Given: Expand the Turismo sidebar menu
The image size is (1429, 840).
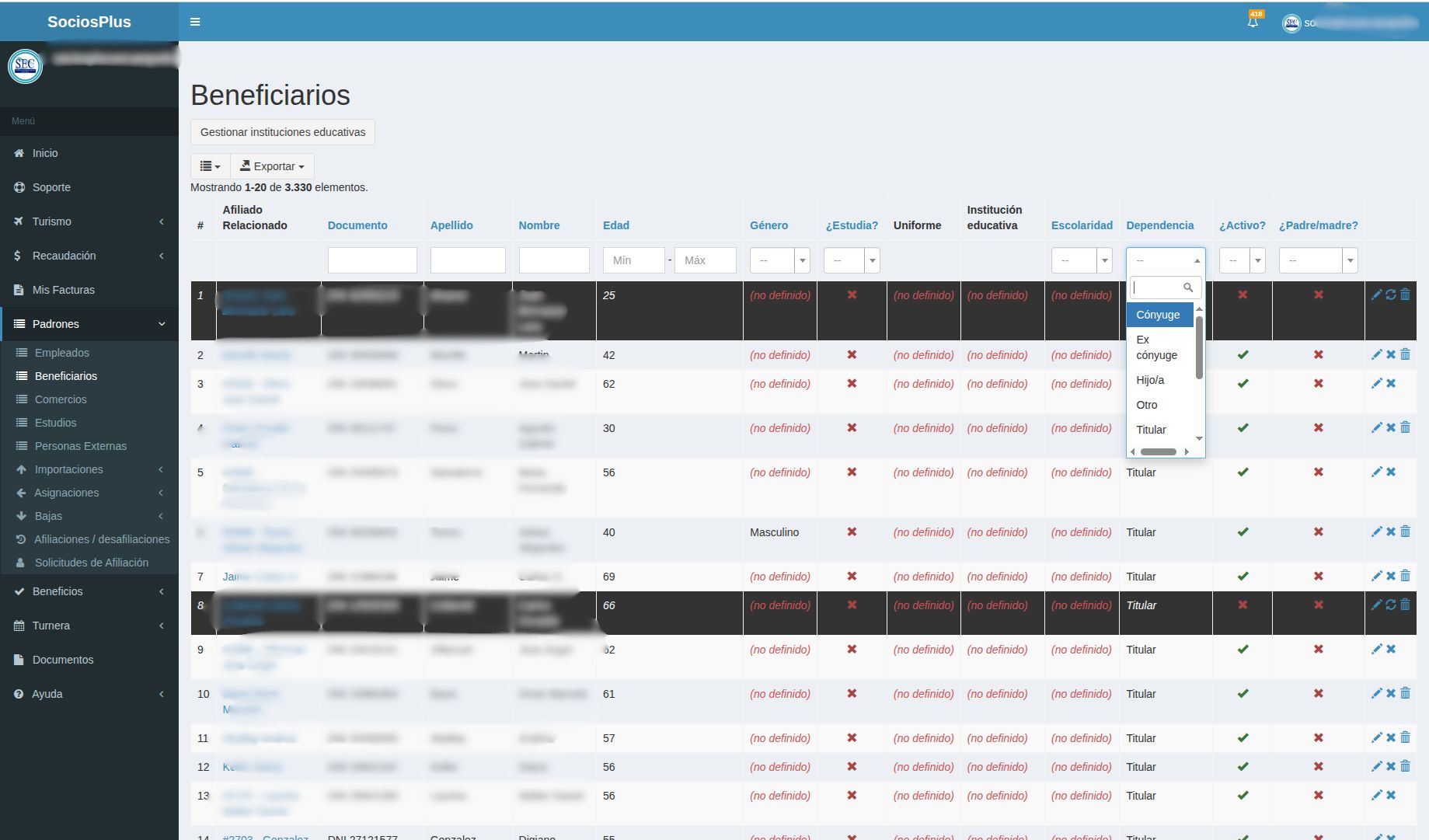Looking at the screenshot, I should pos(89,221).
